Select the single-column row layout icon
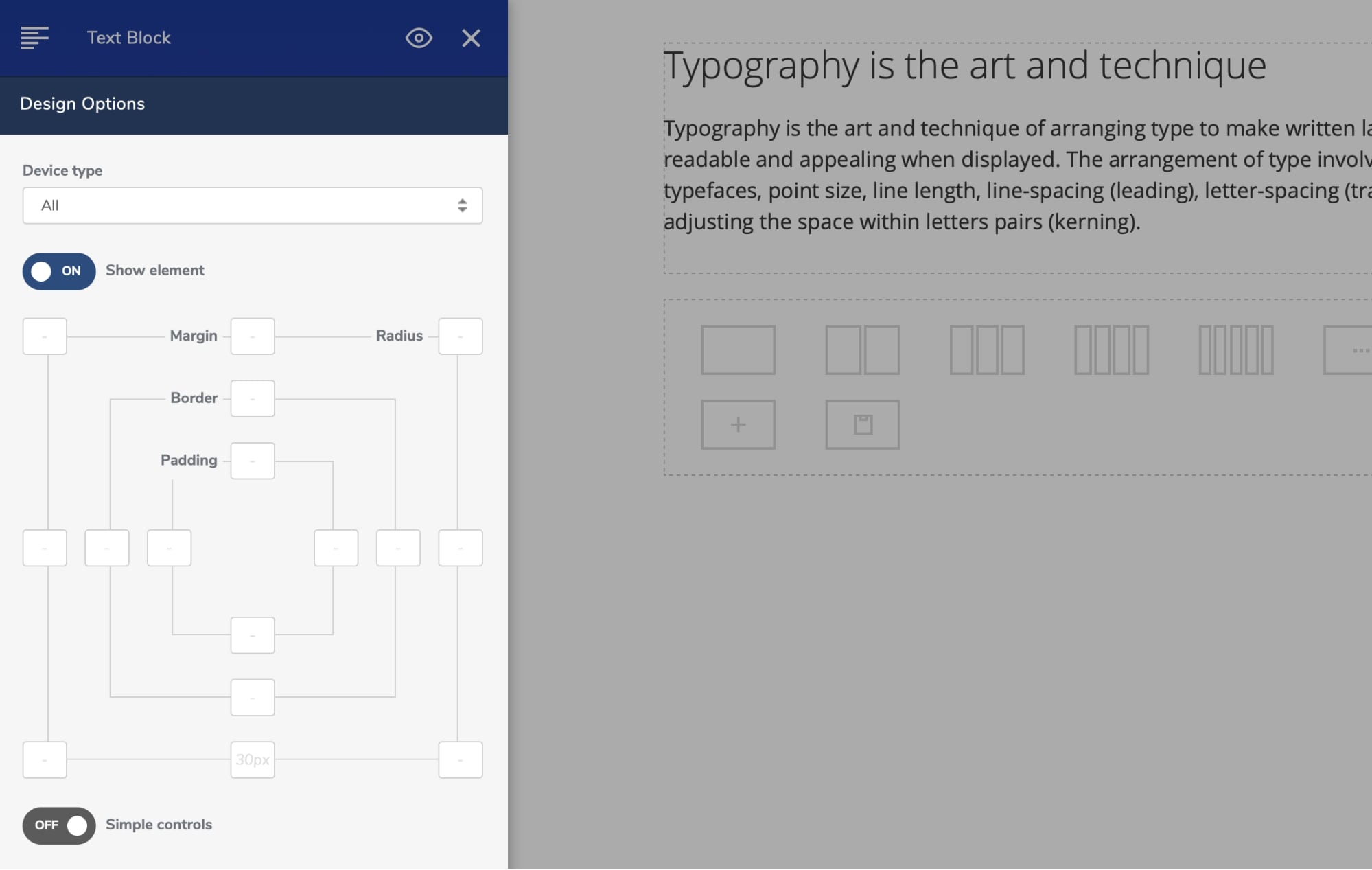Viewport: 1372px width, 870px height. tap(738, 350)
